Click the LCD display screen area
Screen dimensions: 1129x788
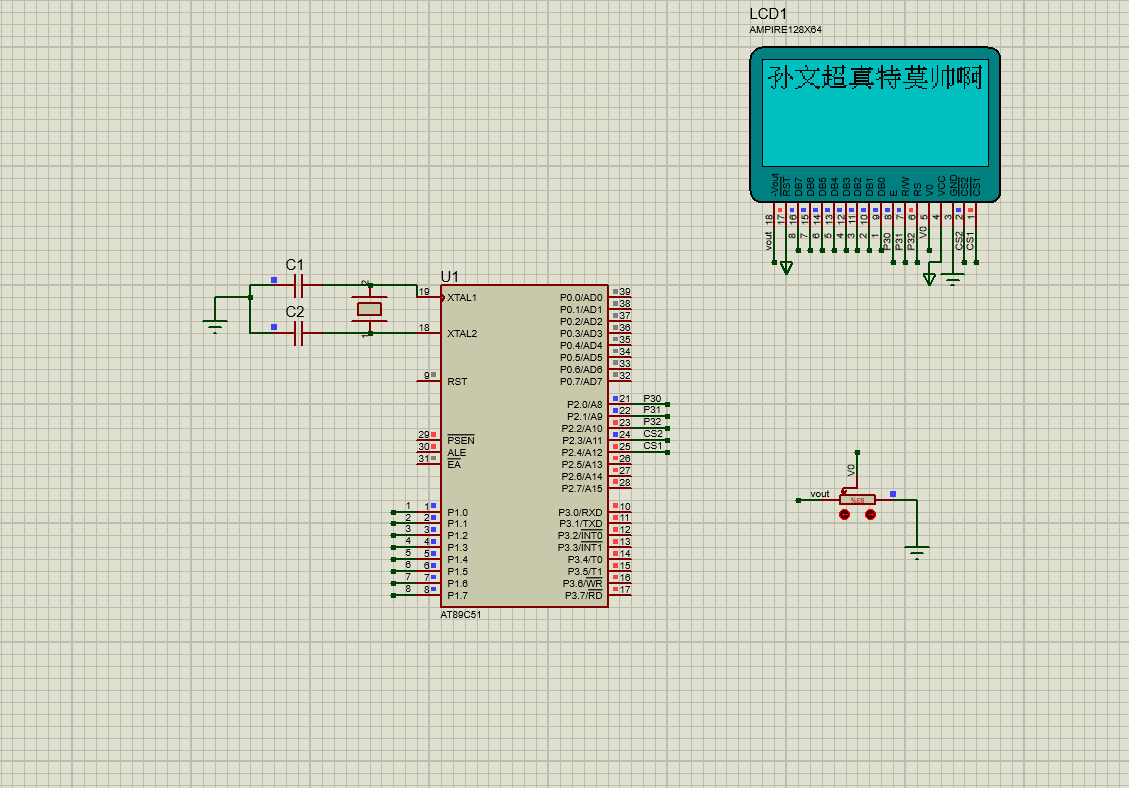click(875, 113)
